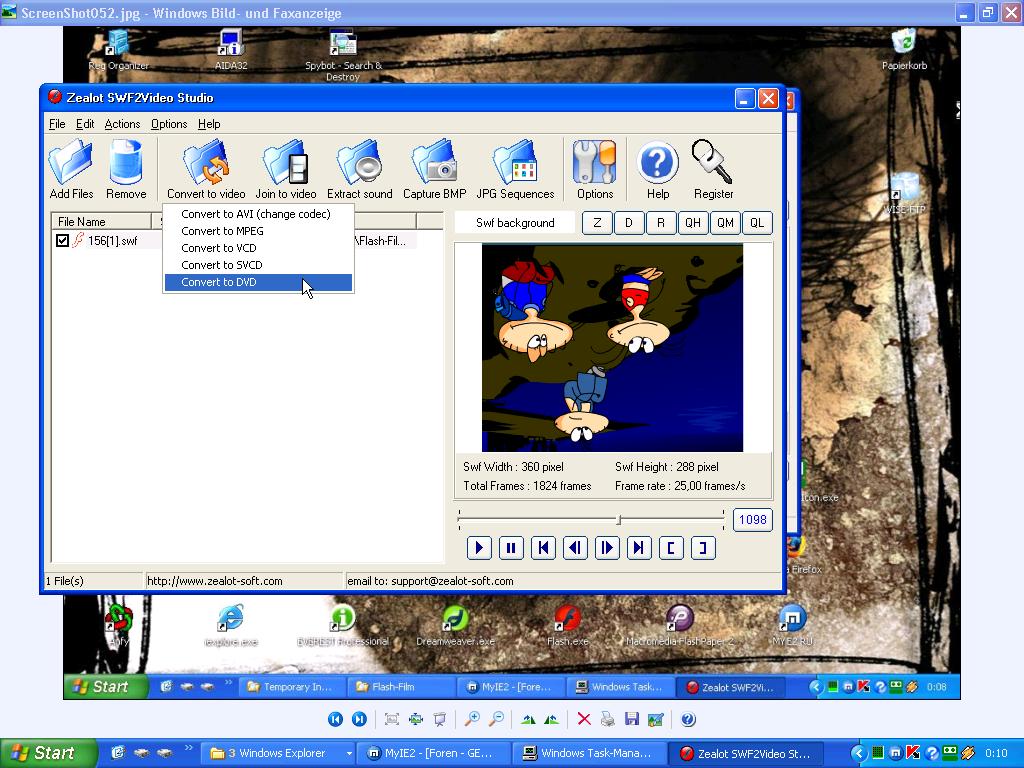Click the Join to video icon
The image size is (1024, 768).
285,162
